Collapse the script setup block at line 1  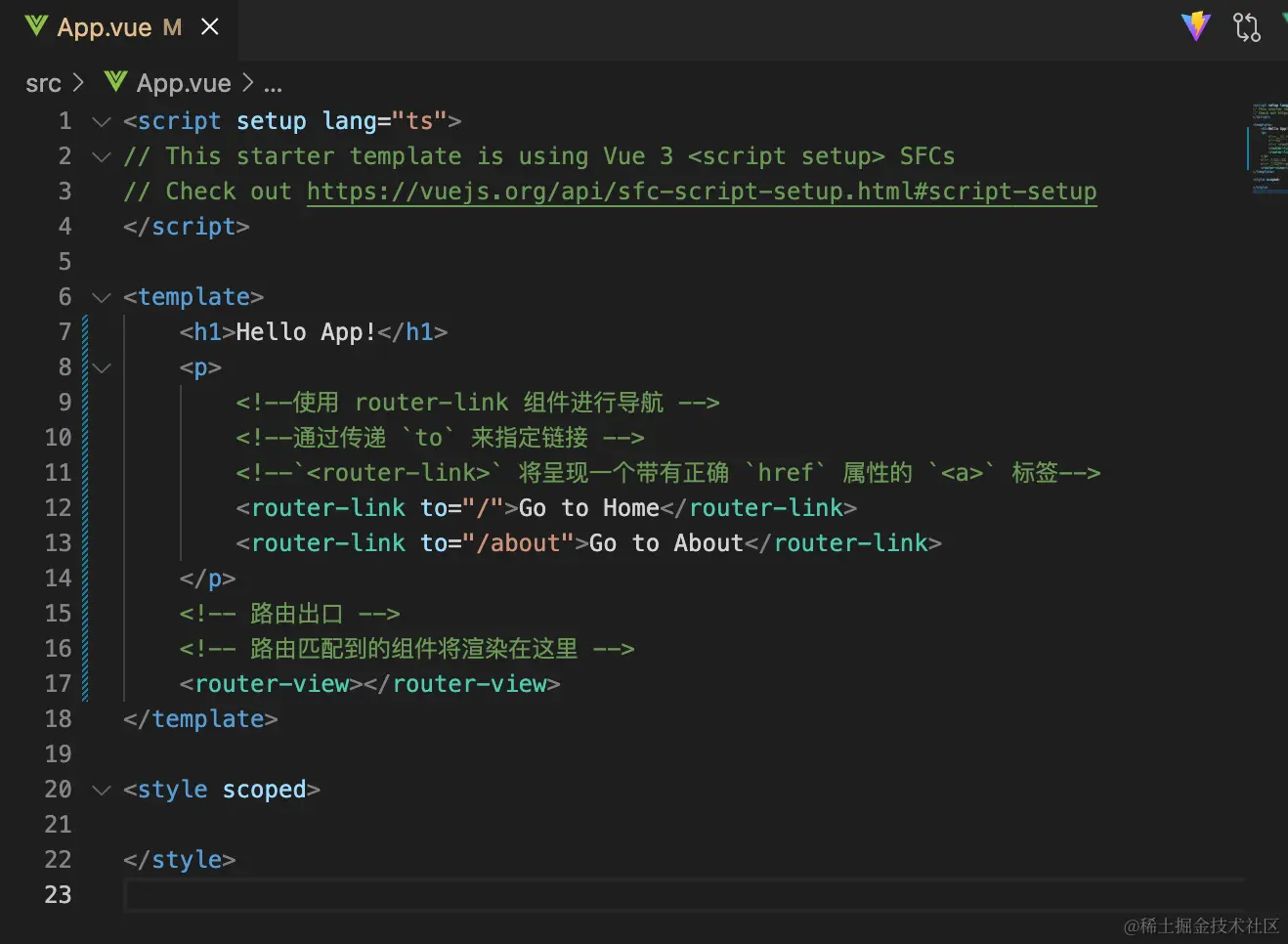click(x=102, y=121)
